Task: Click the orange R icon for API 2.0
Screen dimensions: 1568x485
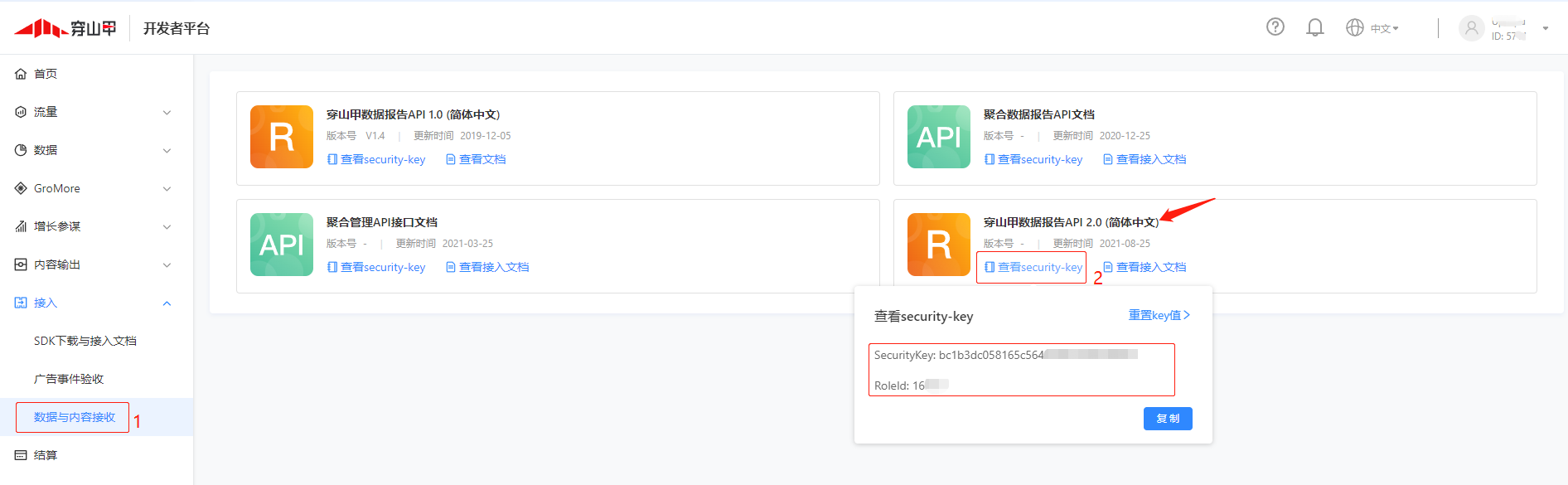Action: pyautogui.click(x=939, y=245)
